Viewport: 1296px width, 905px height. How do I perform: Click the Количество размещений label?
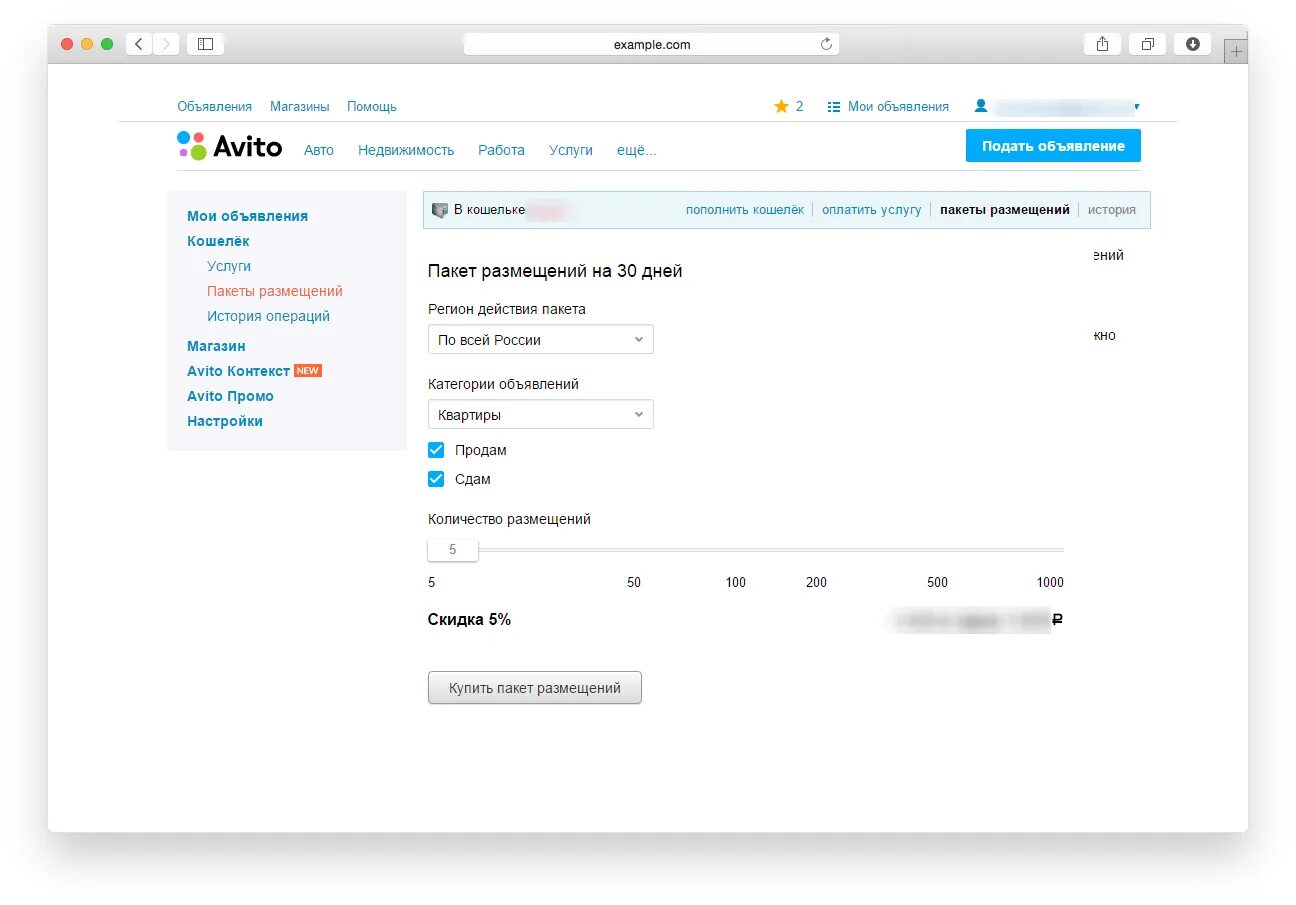click(x=509, y=520)
